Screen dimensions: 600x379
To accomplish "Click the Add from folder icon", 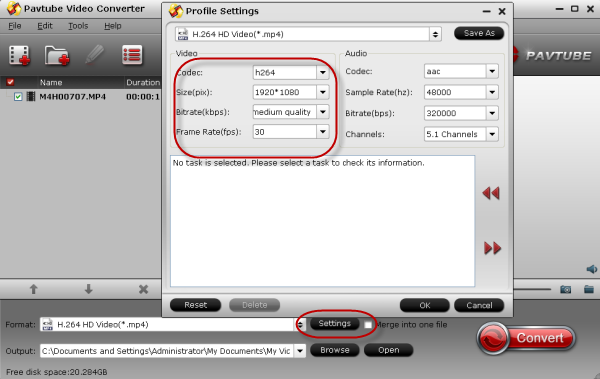I will pyautogui.click(x=57, y=56).
